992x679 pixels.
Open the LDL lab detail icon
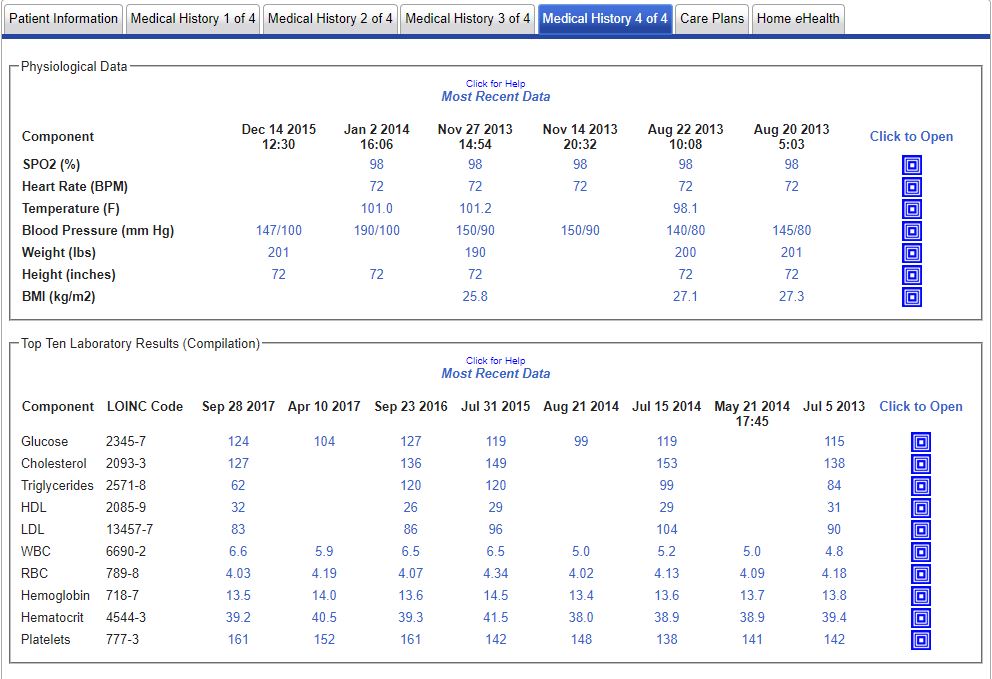921,530
